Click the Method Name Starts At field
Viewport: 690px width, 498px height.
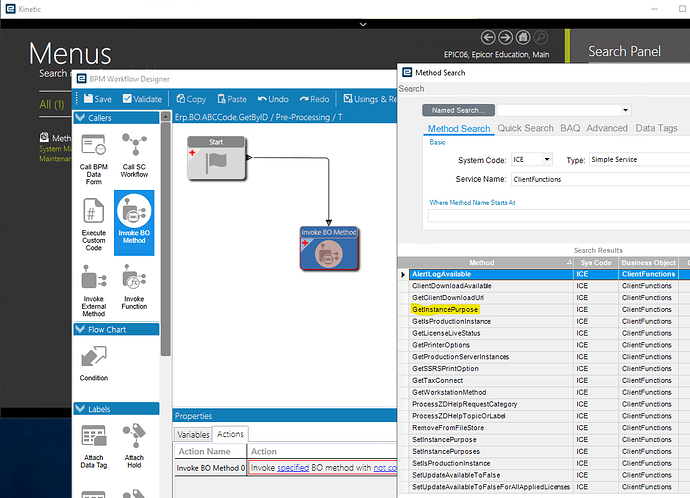pos(559,216)
